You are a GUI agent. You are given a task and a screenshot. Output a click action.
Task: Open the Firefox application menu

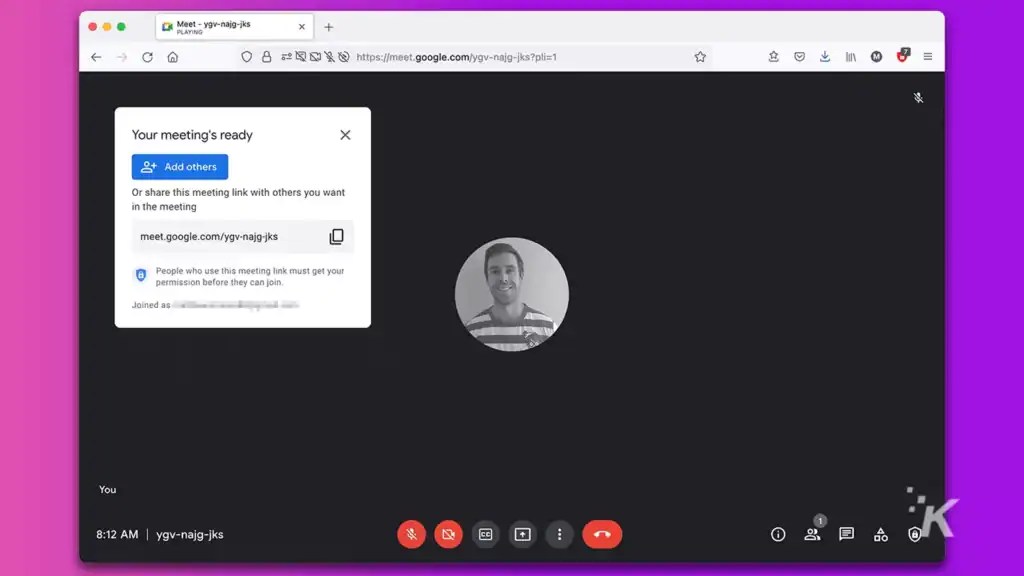click(x=928, y=57)
